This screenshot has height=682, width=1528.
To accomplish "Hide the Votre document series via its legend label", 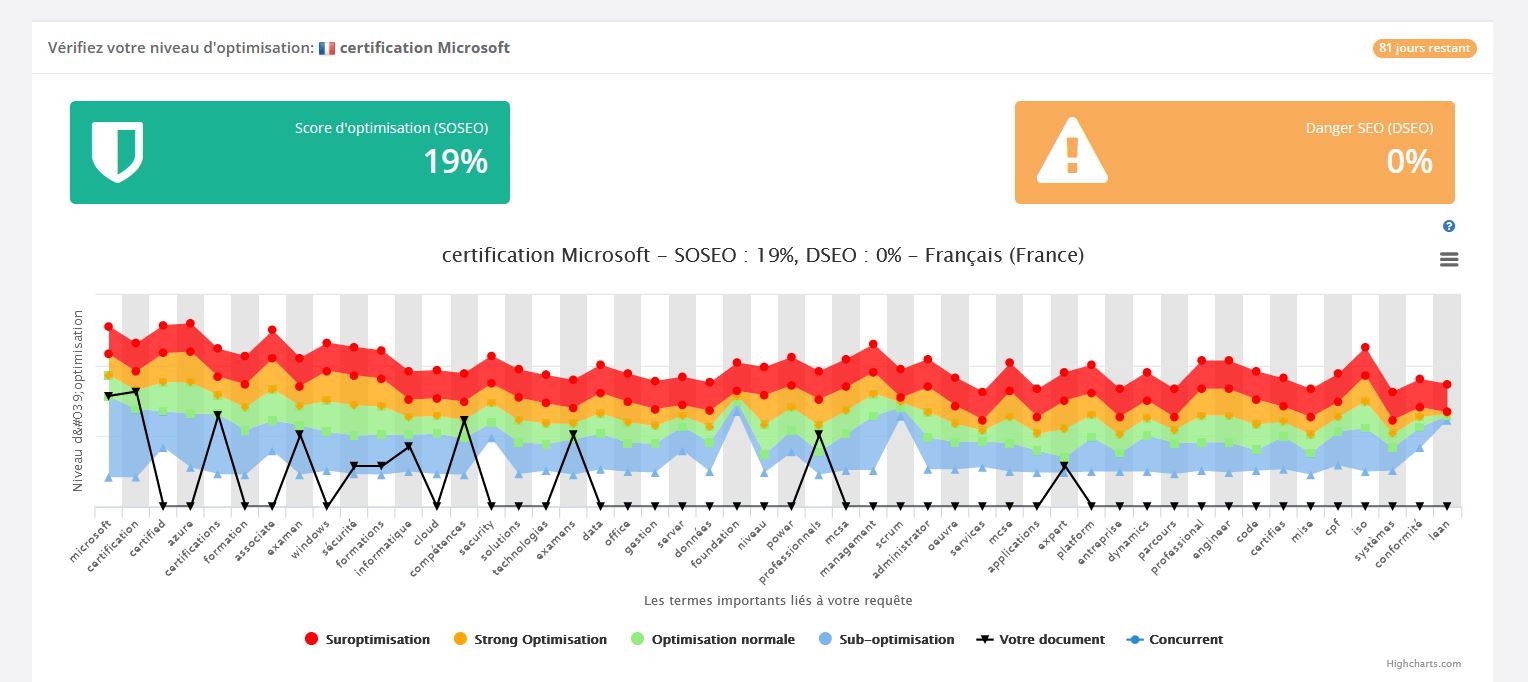I will [1051, 640].
